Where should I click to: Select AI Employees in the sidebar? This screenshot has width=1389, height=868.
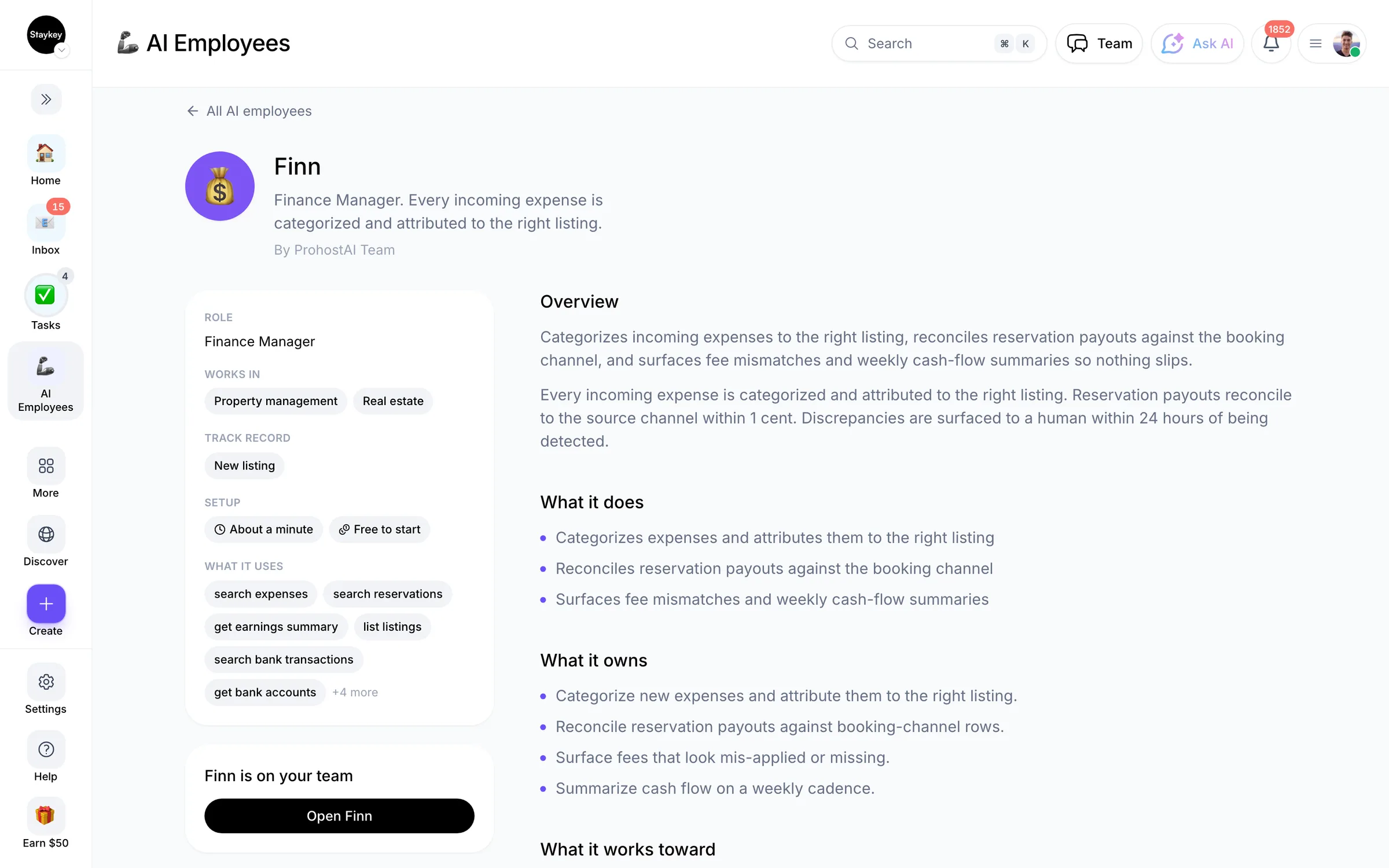tap(46, 381)
